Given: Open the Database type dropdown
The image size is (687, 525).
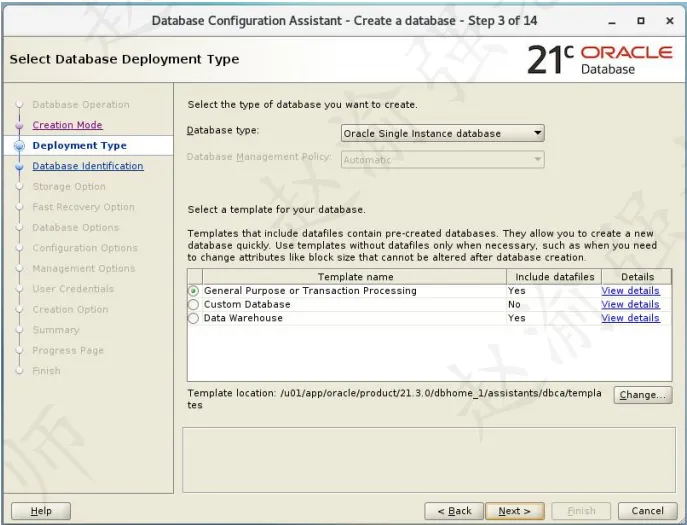Looking at the screenshot, I should point(443,133).
